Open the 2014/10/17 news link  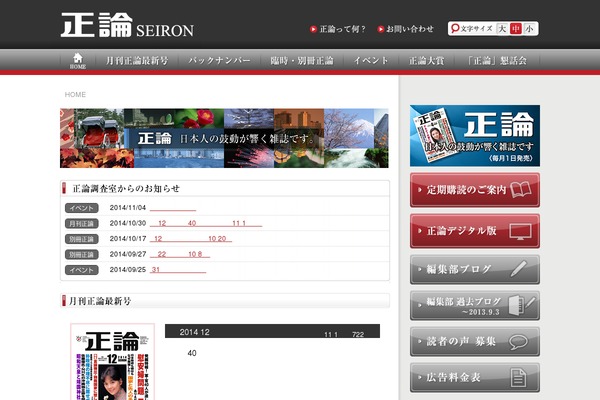(191, 239)
